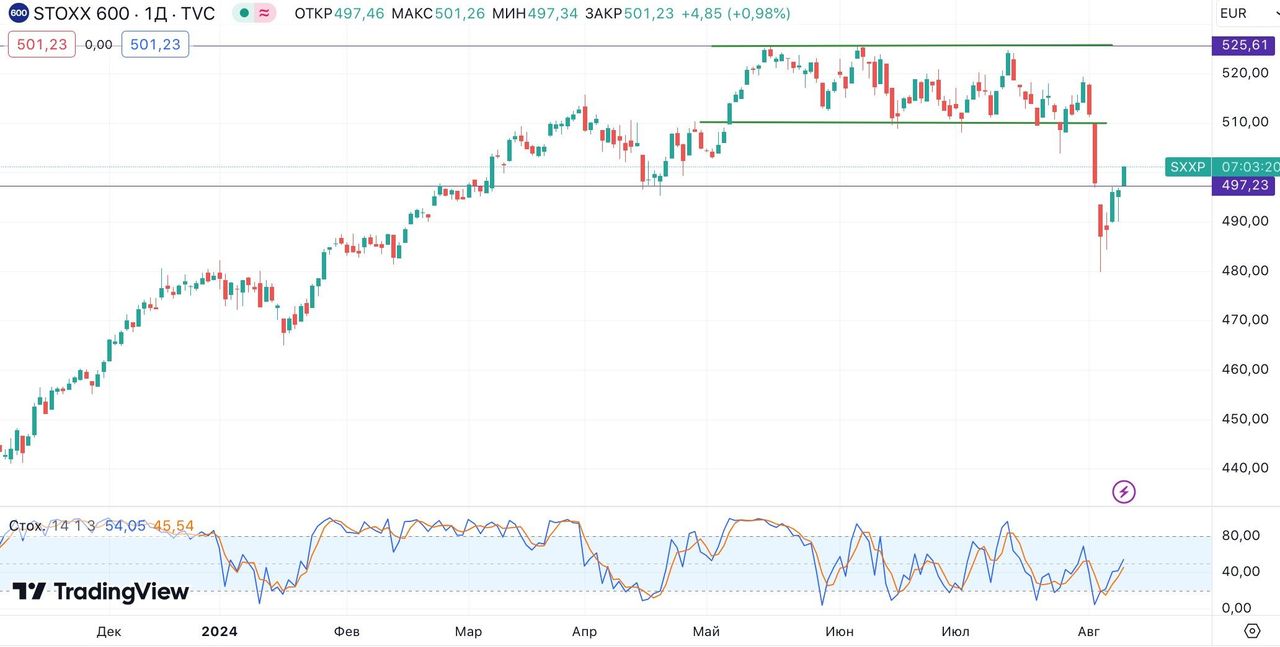This screenshot has height=647, width=1280.
Task: Select the lower green support line near 510
Action: tap(900, 123)
